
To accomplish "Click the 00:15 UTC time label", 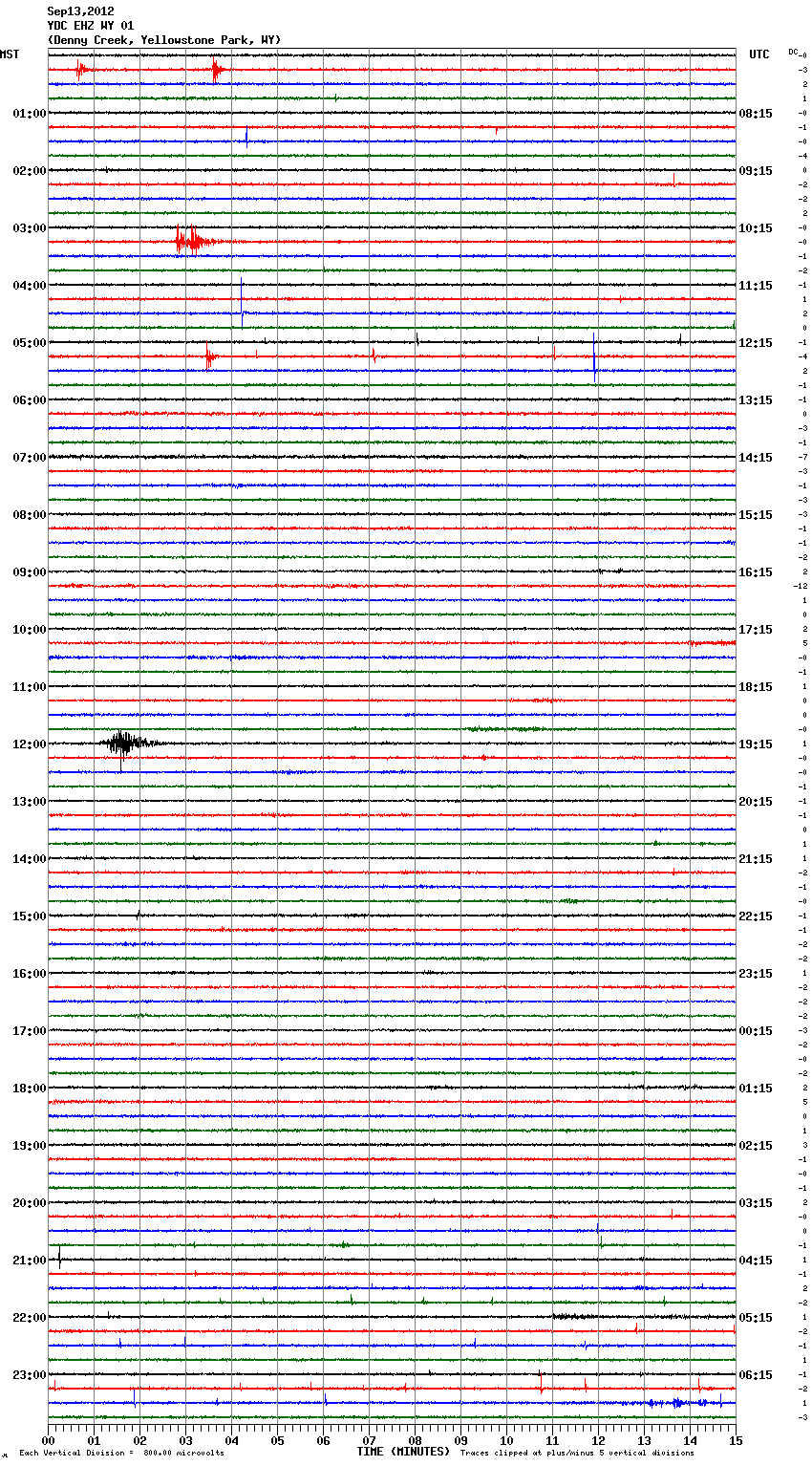I will tap(756, 1031).
